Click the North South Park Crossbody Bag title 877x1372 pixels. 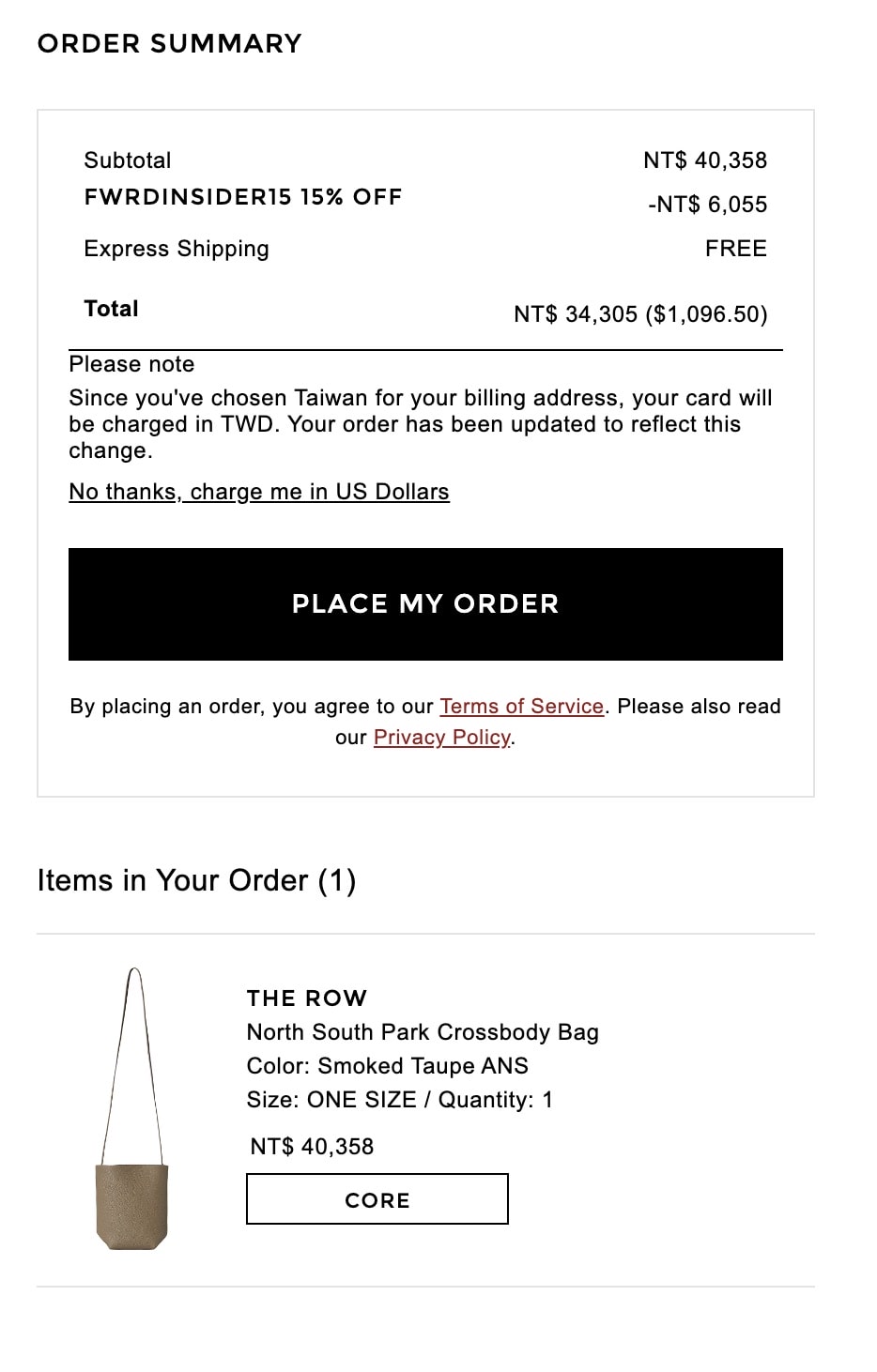[423, 1032]
